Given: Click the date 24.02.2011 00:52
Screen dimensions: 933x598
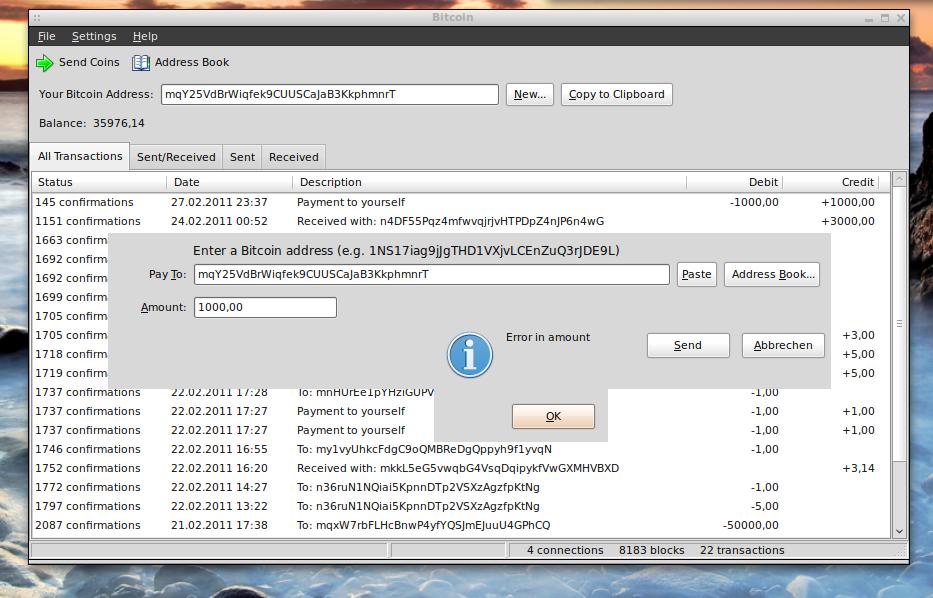Looking at the screenshot, I should (x=220, y=221).
